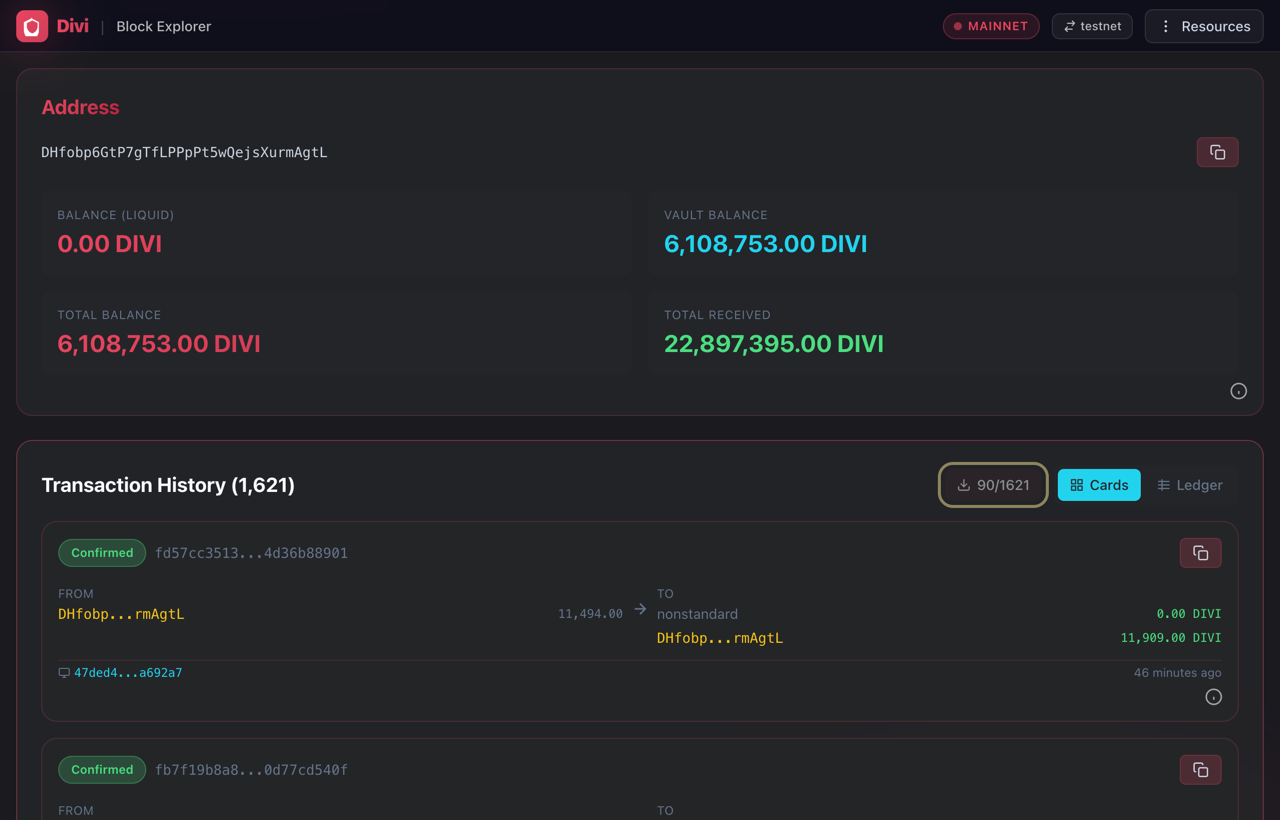Click the liquid balance 0.00 DIVI
Viewport: 1280px width, 820px height.
(109, 244)
